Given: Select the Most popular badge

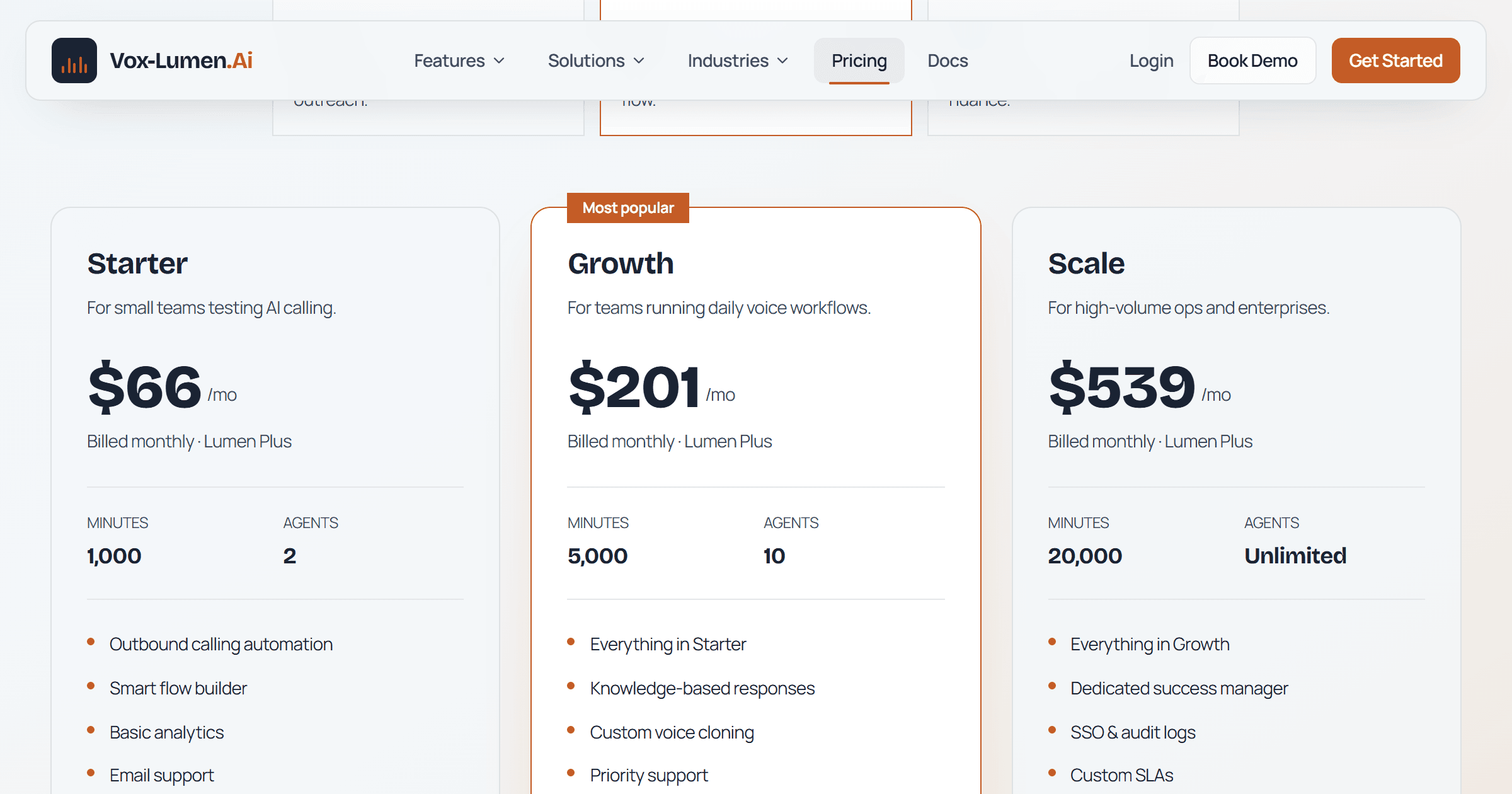Looking at the screenshot, I should [628, 208].
